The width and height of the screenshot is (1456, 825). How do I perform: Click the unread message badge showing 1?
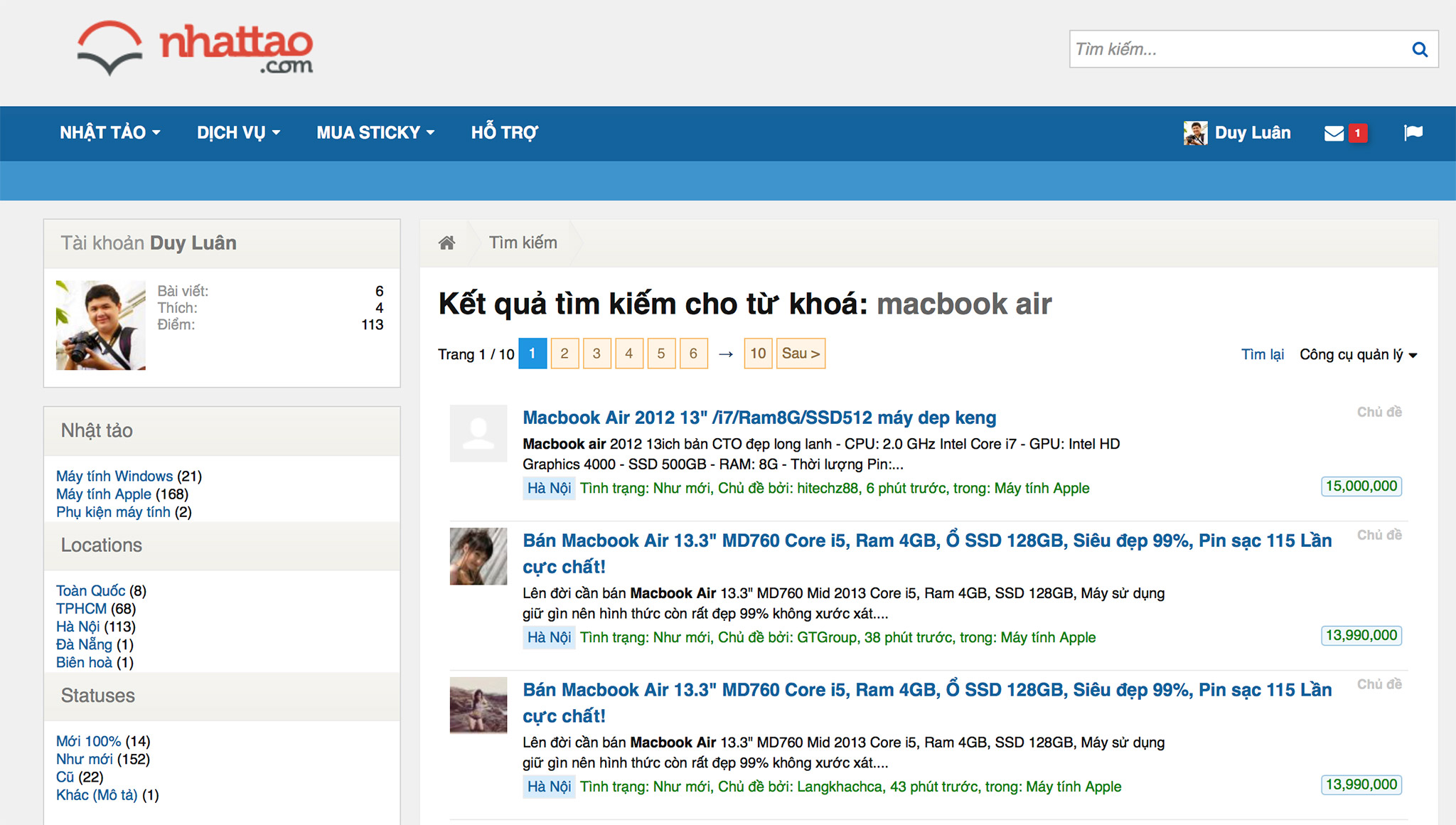pyautogui.click(x=1357, y=133)
